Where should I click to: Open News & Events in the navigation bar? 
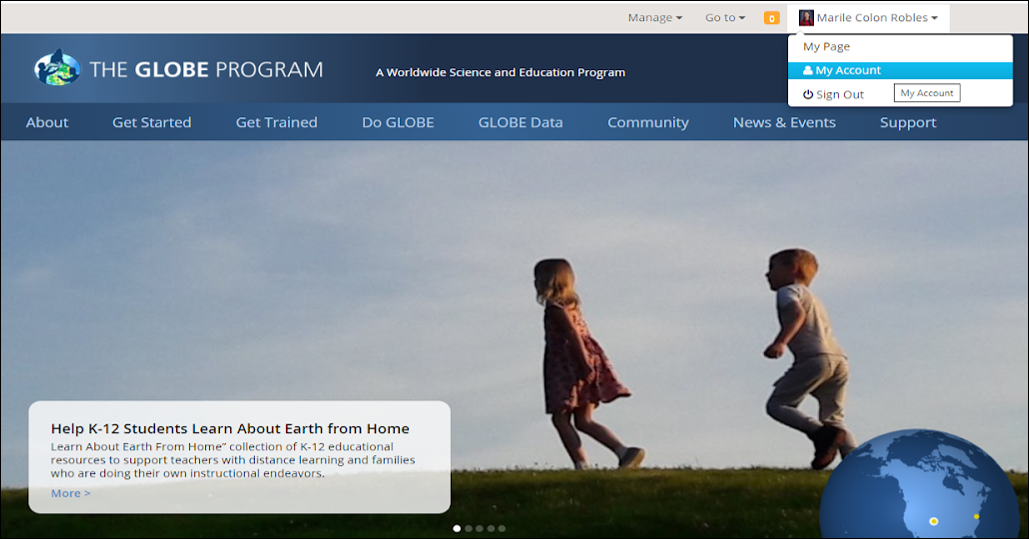pos(783,122)
